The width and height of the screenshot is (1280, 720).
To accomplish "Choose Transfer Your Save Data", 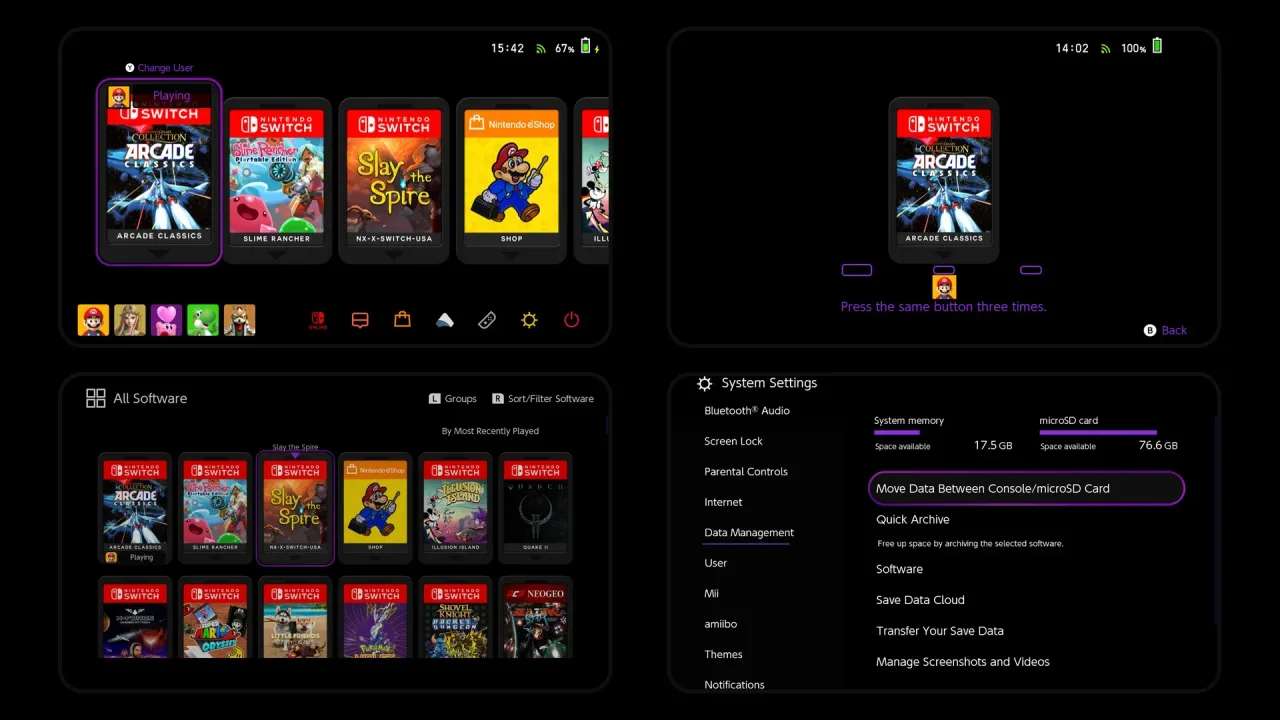I will point(940,631).
